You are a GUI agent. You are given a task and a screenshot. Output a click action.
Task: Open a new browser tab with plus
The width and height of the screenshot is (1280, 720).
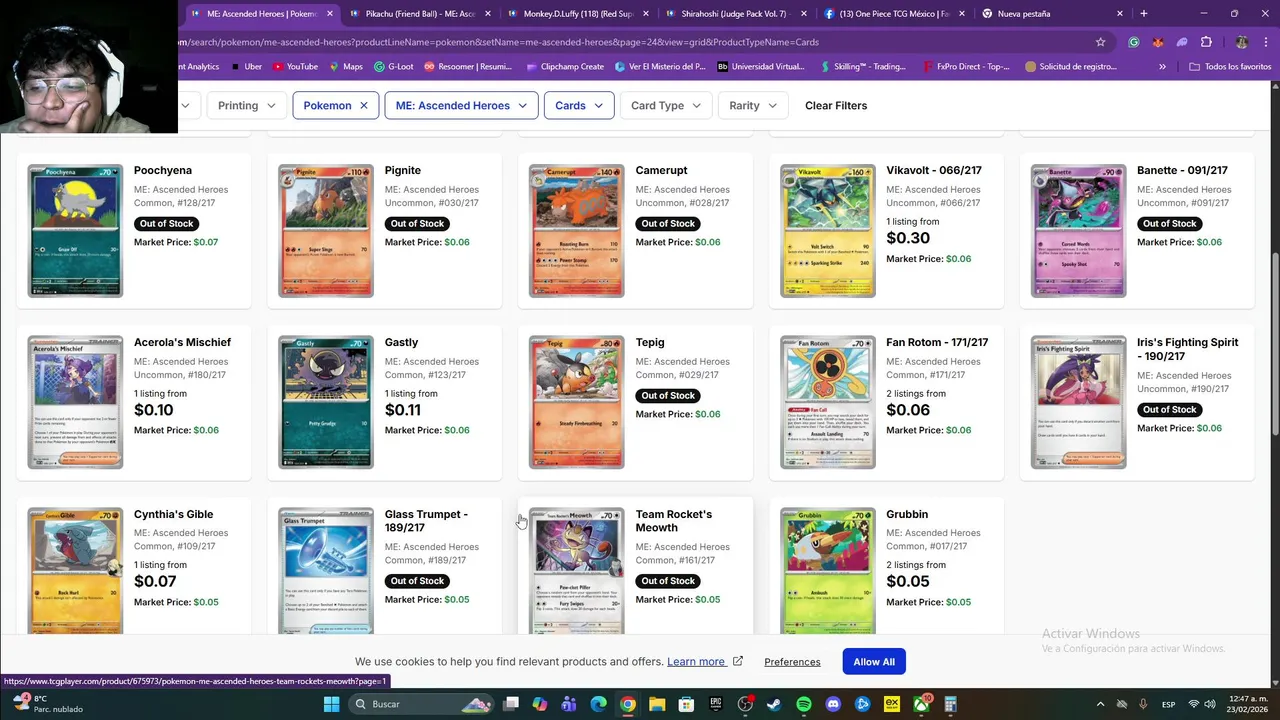click(1144, 14)
